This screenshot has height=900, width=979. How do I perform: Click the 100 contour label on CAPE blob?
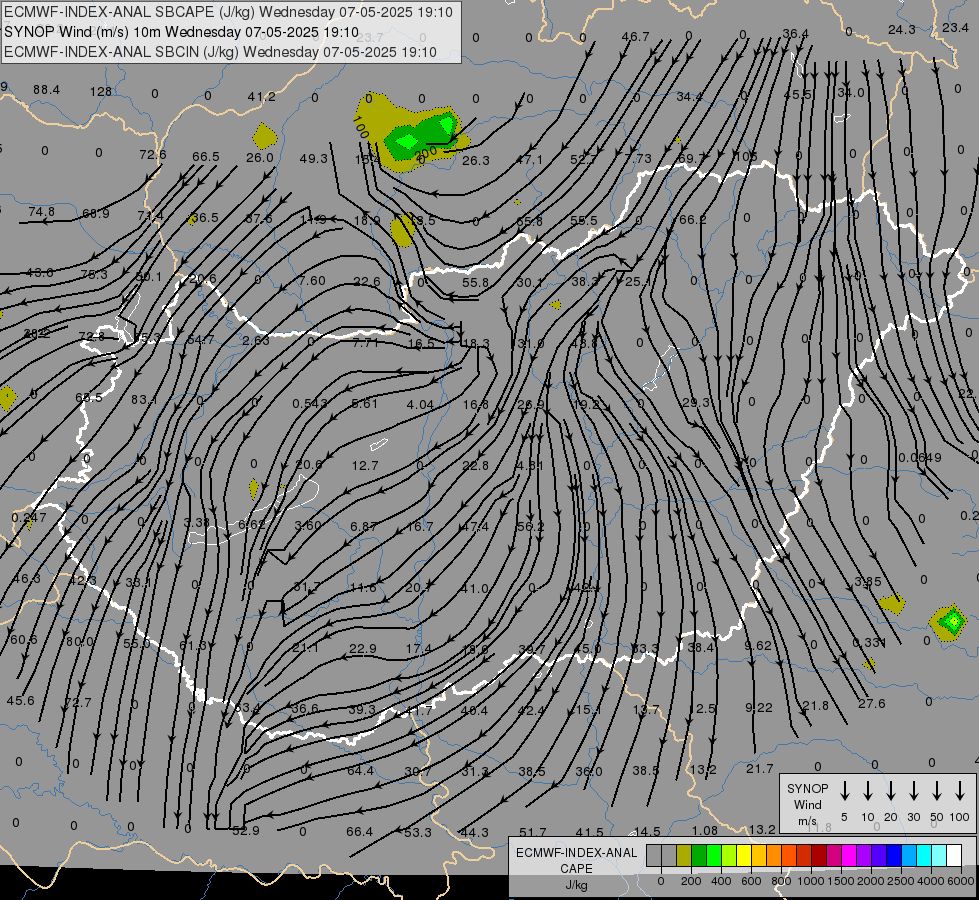[361, 128]
